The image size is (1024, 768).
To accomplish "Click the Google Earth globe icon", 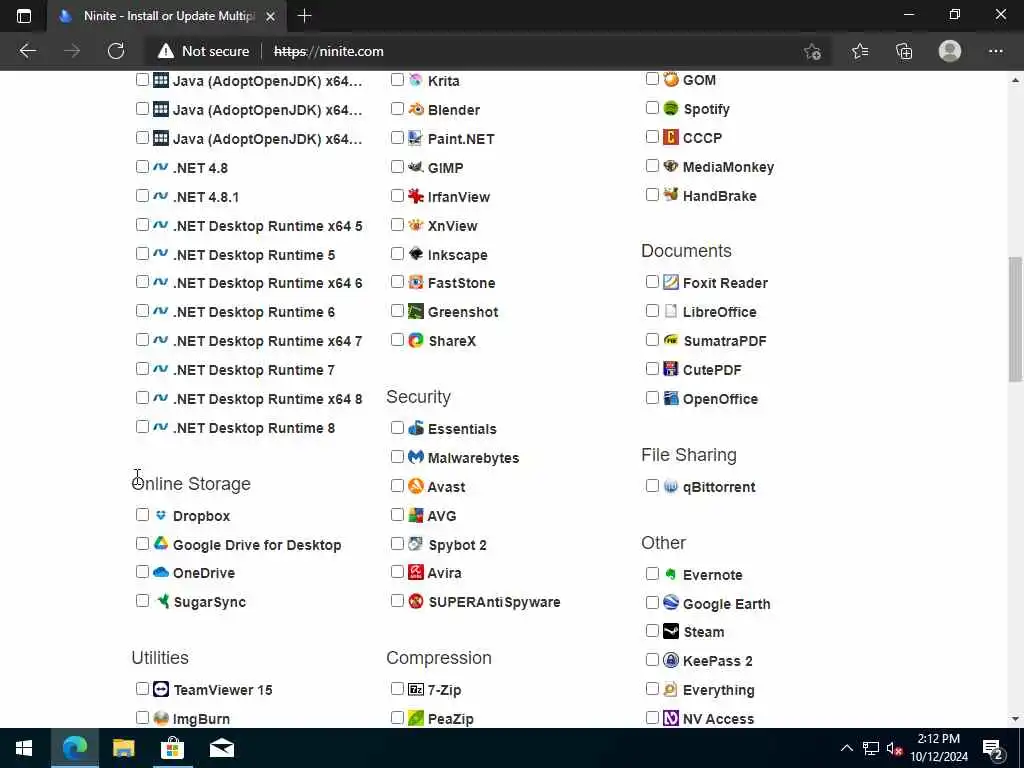I will point(671,603).
